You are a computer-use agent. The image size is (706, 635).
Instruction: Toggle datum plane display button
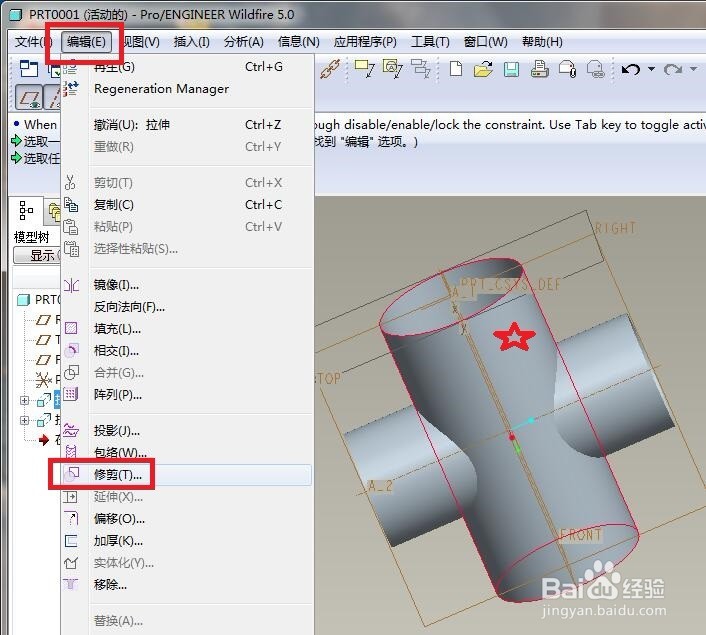(x=29, y=97)
